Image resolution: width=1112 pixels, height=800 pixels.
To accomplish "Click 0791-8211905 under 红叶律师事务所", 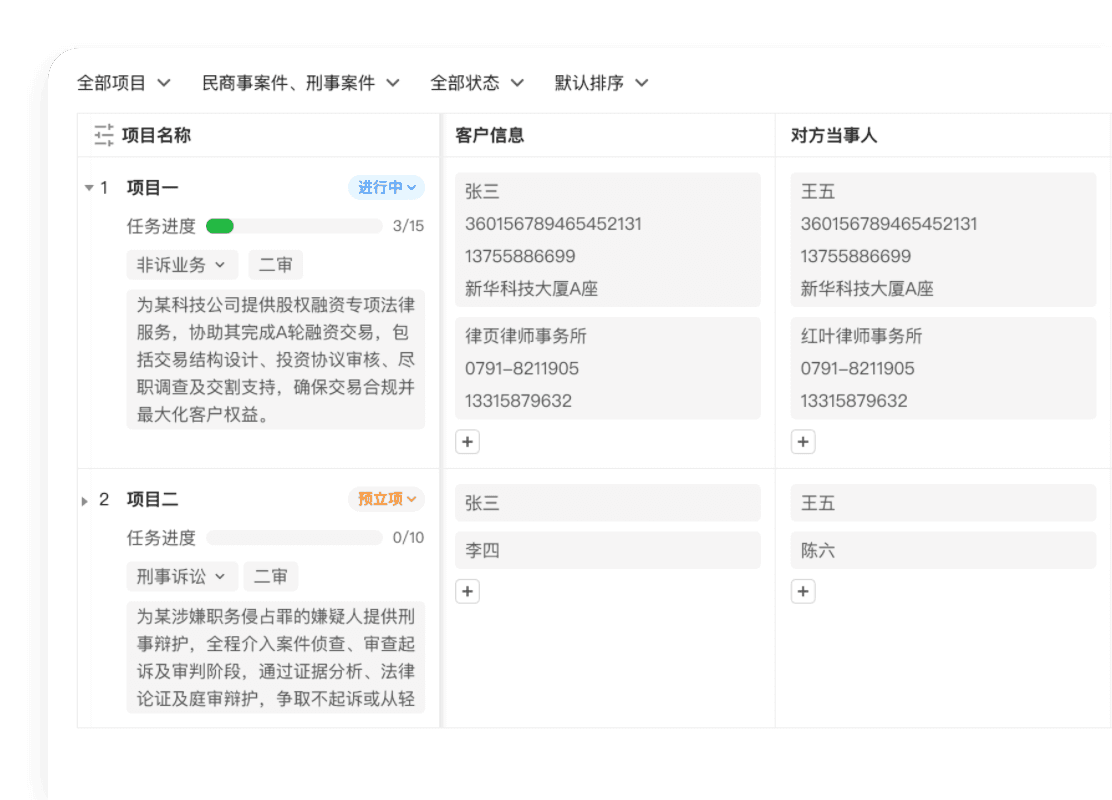I will tap(857, 369).
